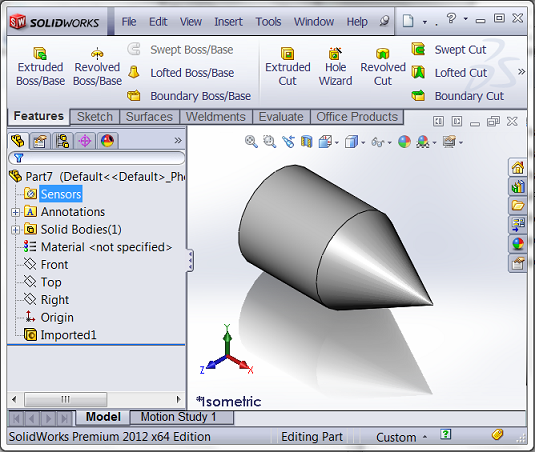The height and width of the screenshot is (452, 535).
Task: Open File Explorer in task pane
Action: [x=518, y=206]
